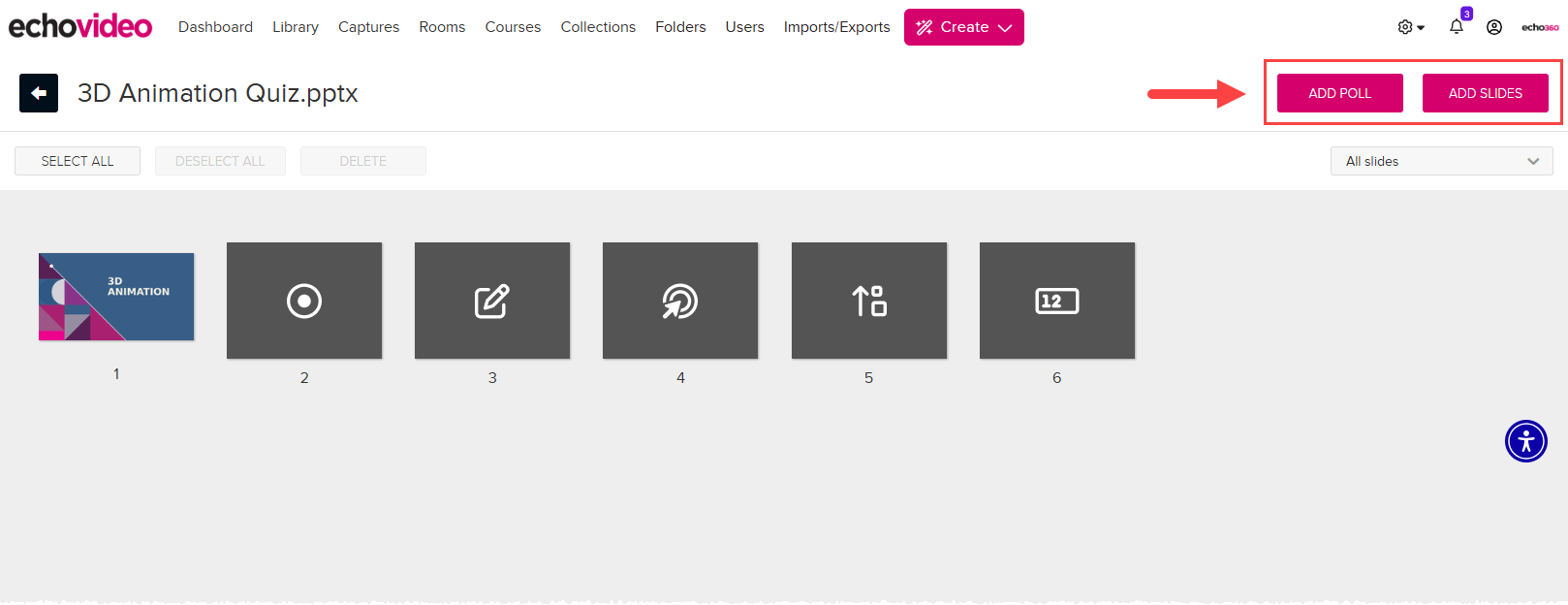Open the notifications bell
The width and height of the screenshot is (1568, 605).
(1457, 27)
